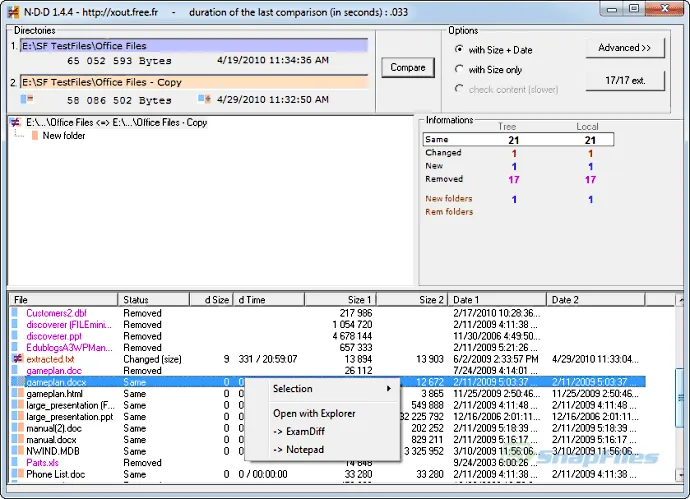The height and width of the screenshot is (499, 690).
Task: Click the file list scroll up arrow
Action: tap(679, 300)
